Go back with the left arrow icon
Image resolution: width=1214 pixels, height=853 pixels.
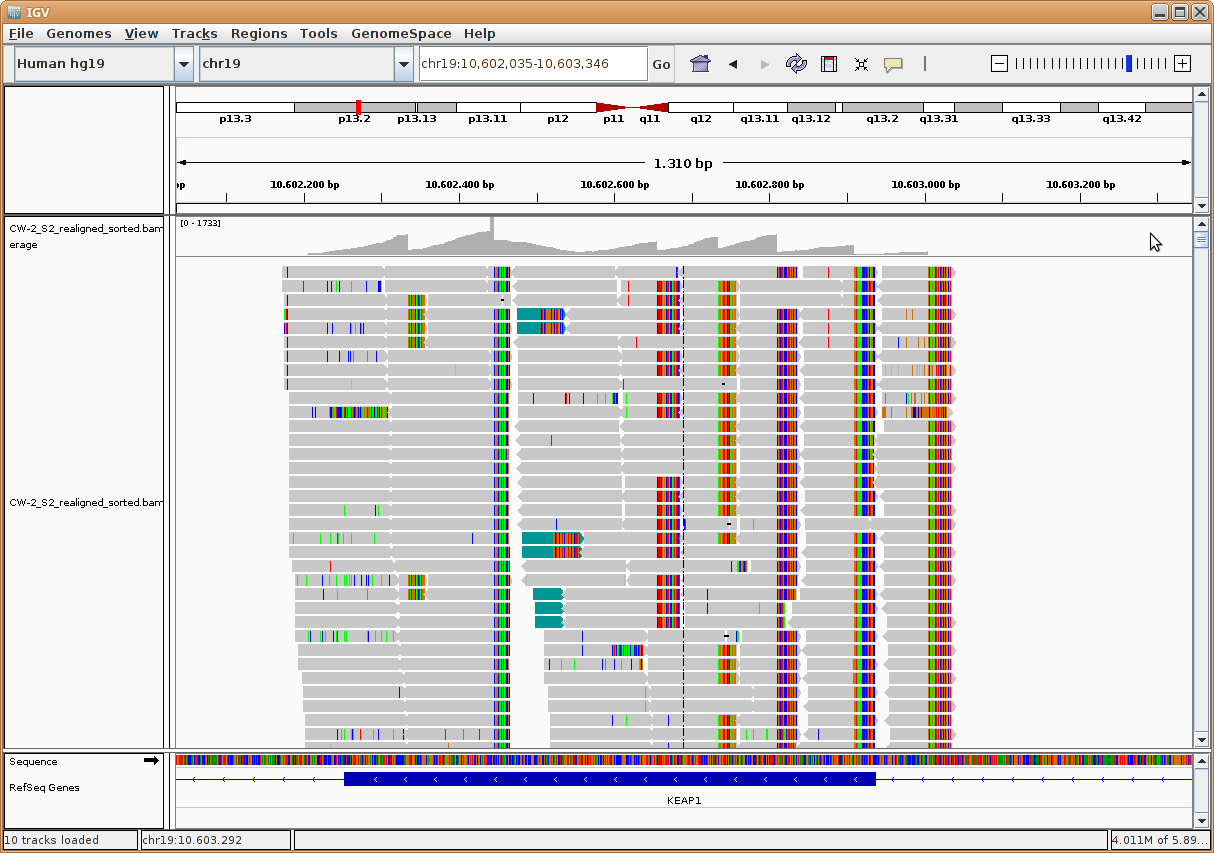[733, 64]
